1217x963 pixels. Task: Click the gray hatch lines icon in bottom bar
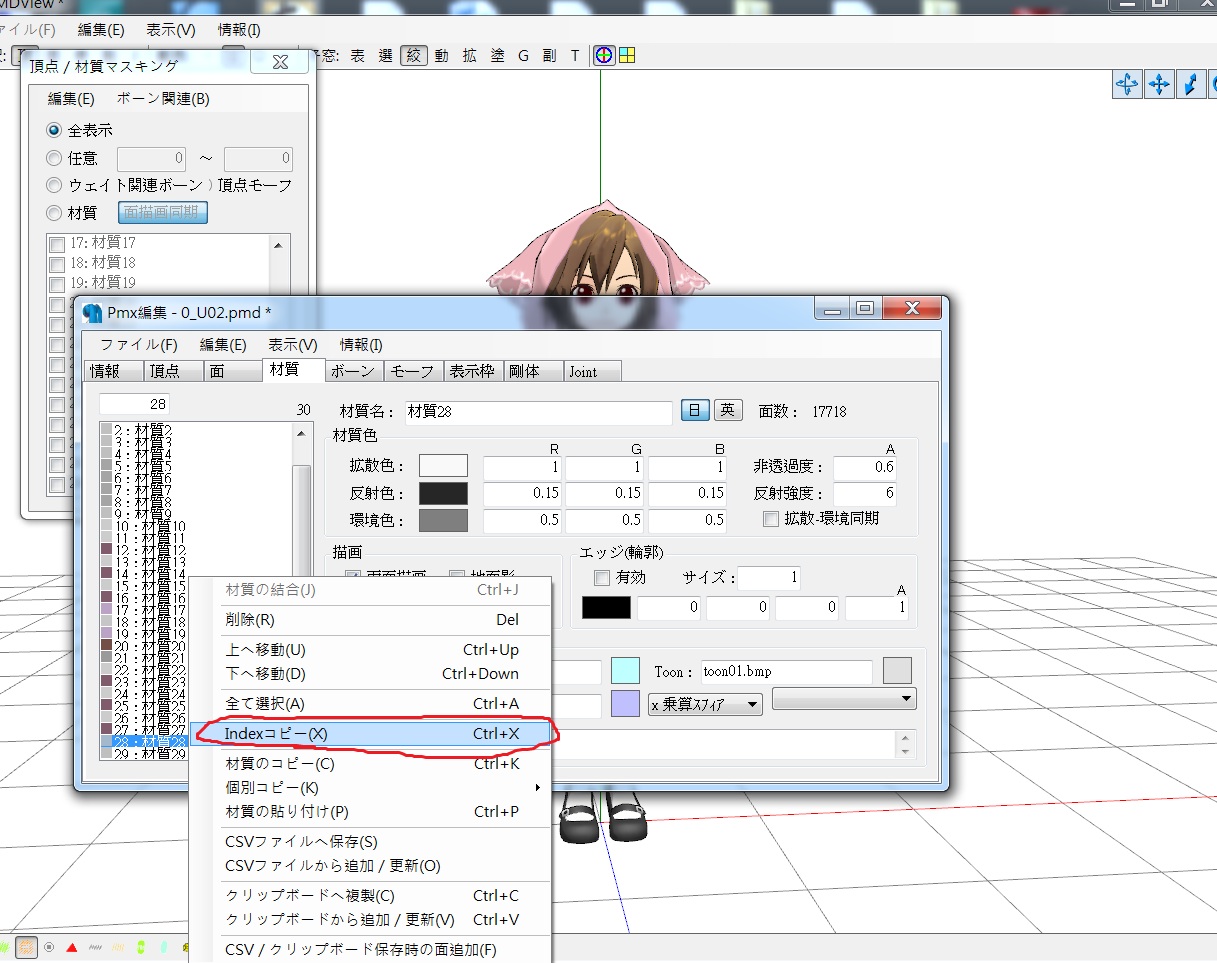(96, 946)
